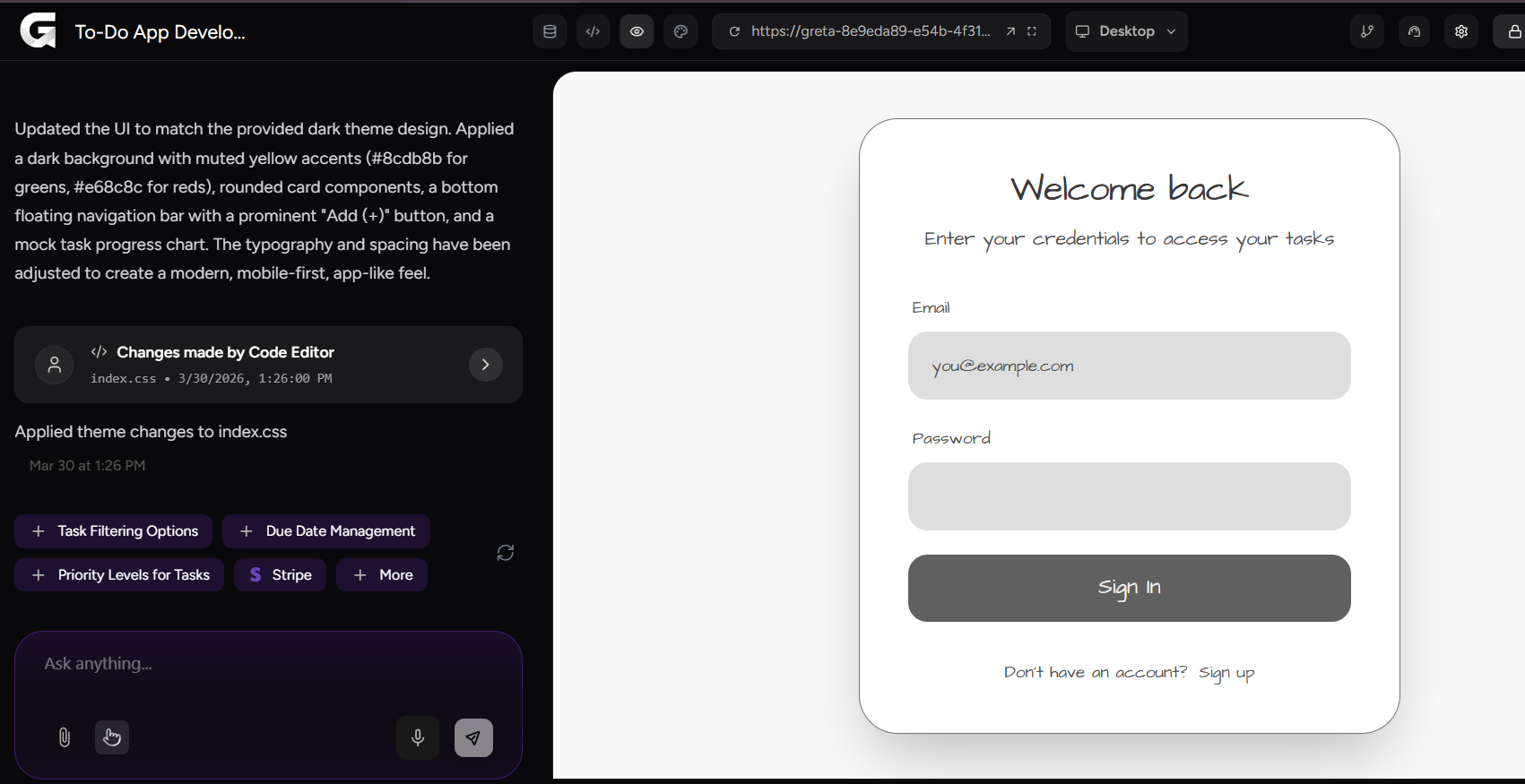Click the Welcome back heading
The image size is (1525, 784).
tap(1130, 188)
